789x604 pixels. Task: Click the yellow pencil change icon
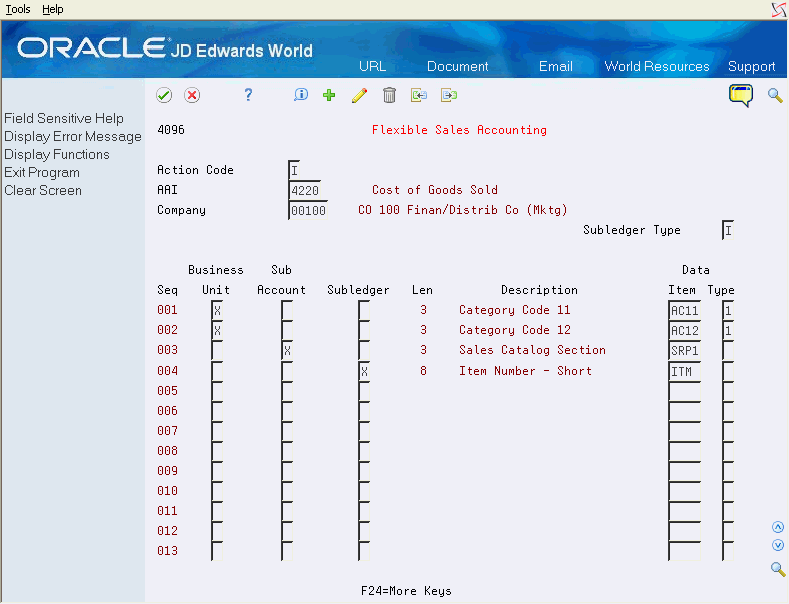click(x=359, y=95)
